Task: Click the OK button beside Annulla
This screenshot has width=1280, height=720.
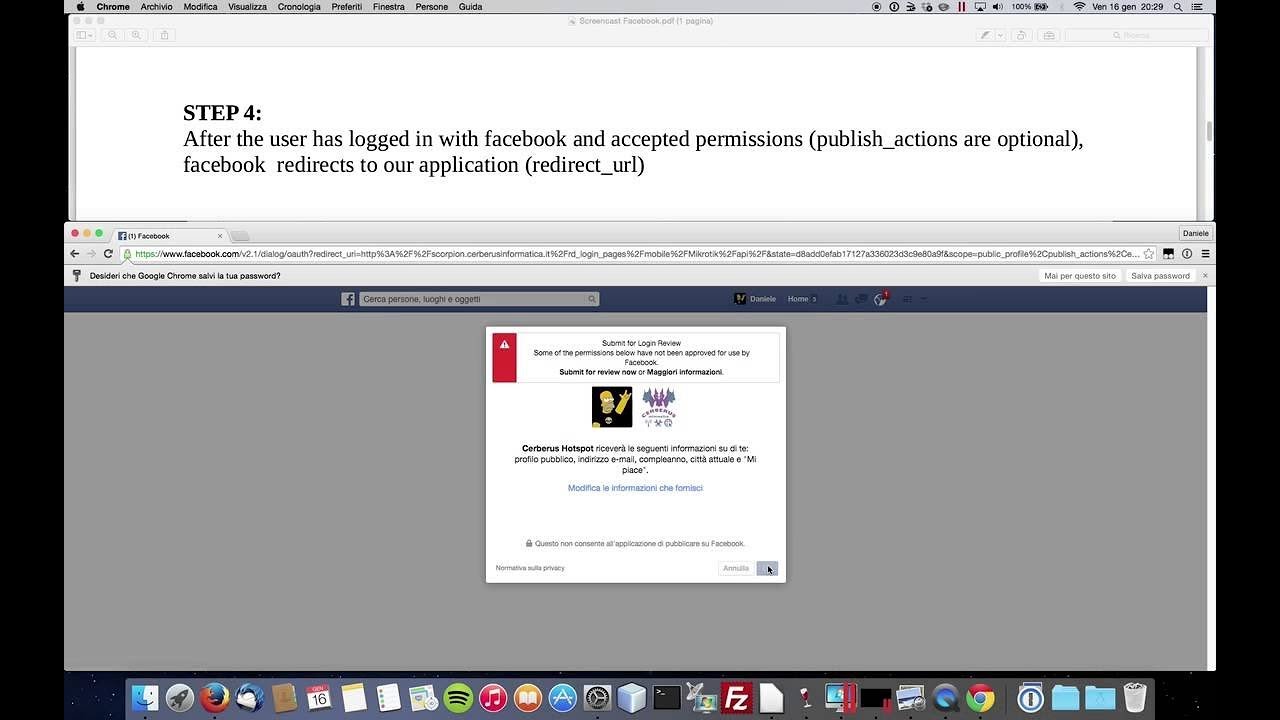Action: (x=767, y=568)
